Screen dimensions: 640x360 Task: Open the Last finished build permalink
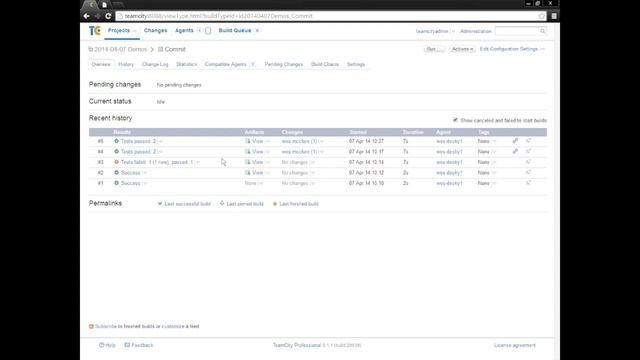299,204
